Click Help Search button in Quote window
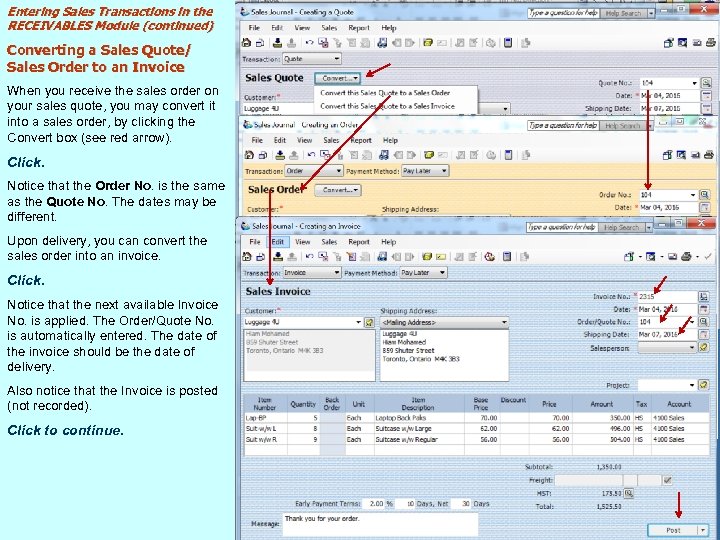The image size is (720, 540). pos(623,13)
